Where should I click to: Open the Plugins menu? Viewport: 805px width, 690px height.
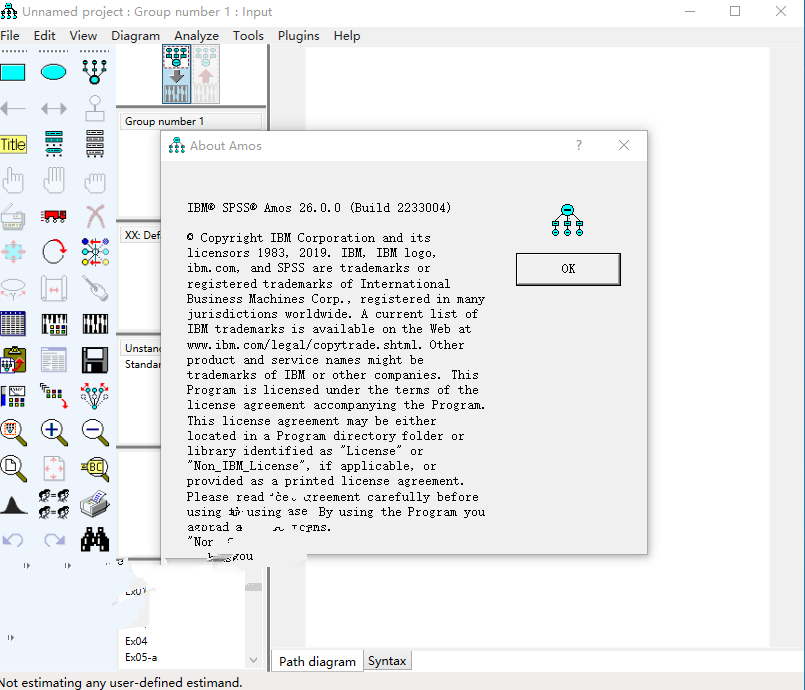tap(298, 36)
